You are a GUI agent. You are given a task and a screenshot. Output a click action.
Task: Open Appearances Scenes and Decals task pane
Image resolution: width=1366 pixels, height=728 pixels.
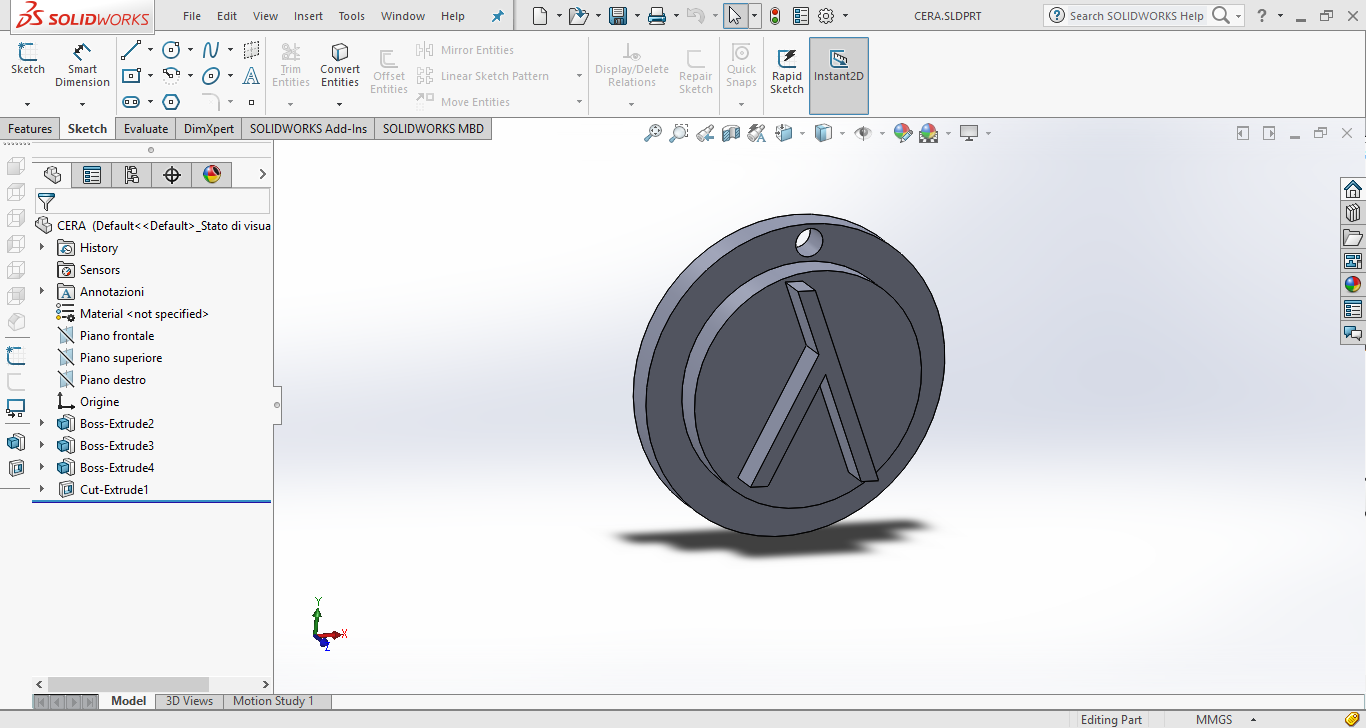(x=1353, y=285)
